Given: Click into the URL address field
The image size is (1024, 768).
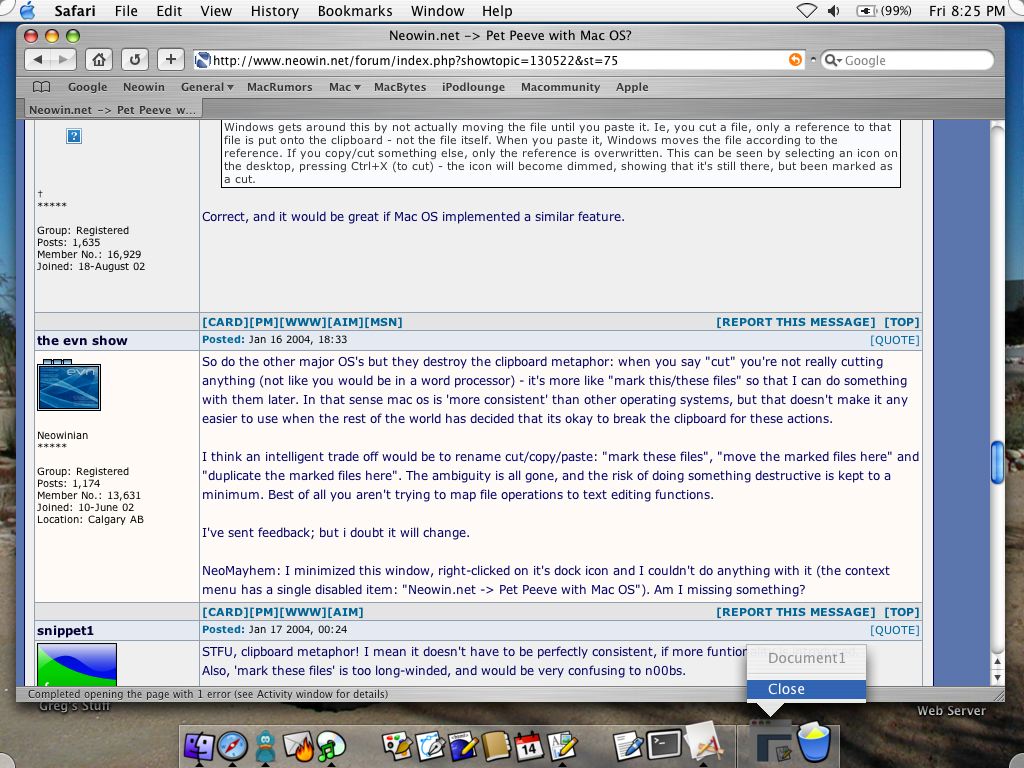Looking at the screenshot, I should coord(500,60).
